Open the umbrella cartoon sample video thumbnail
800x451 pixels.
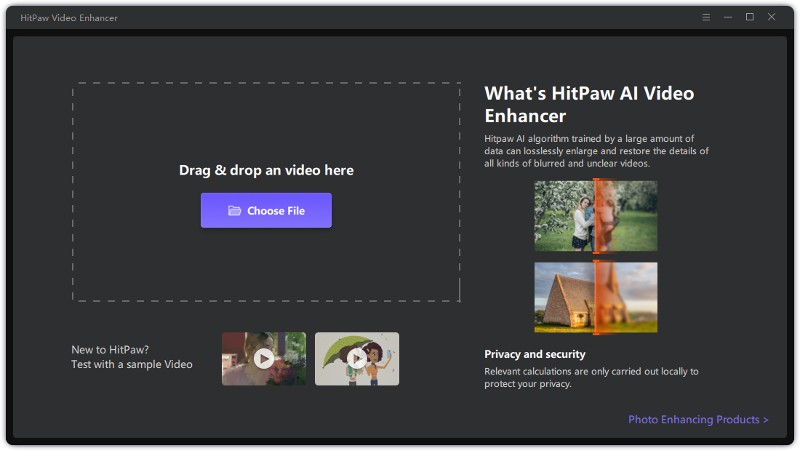click(x=357, y=359)
